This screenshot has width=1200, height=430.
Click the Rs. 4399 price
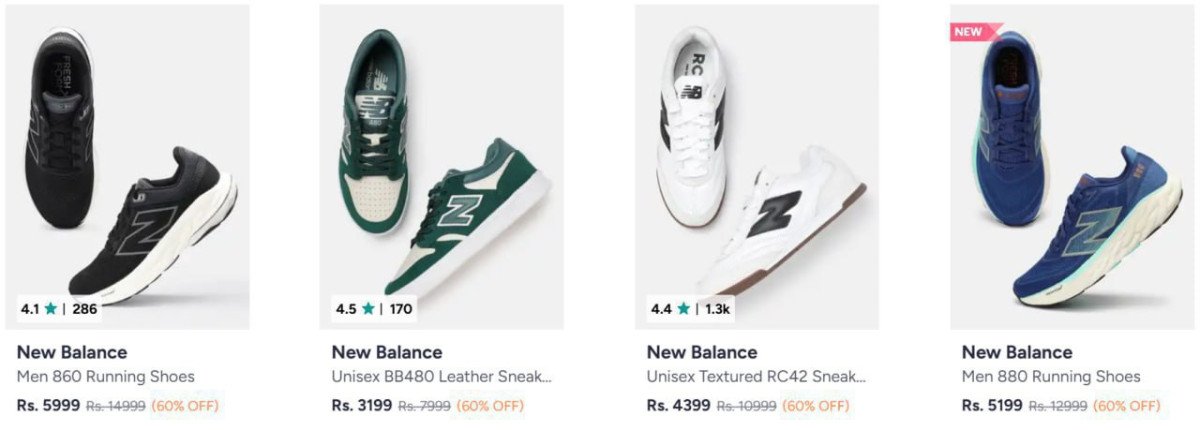(678, 406)
